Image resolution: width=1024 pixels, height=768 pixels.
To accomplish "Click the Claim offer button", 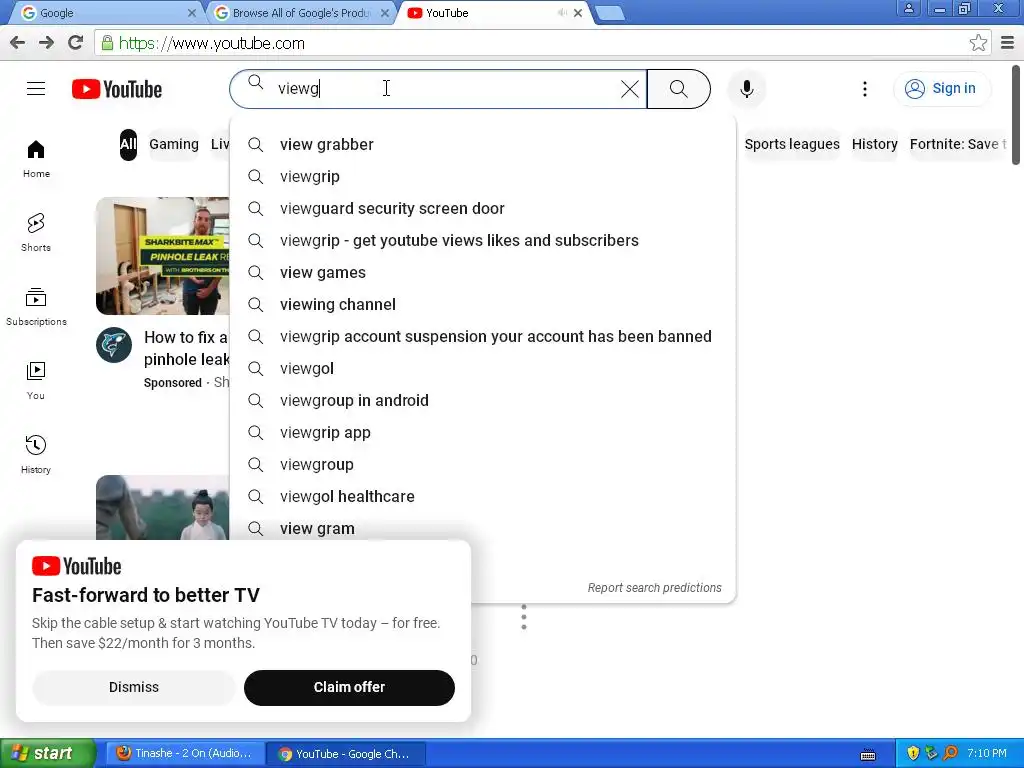I will (x=349, y=687).
